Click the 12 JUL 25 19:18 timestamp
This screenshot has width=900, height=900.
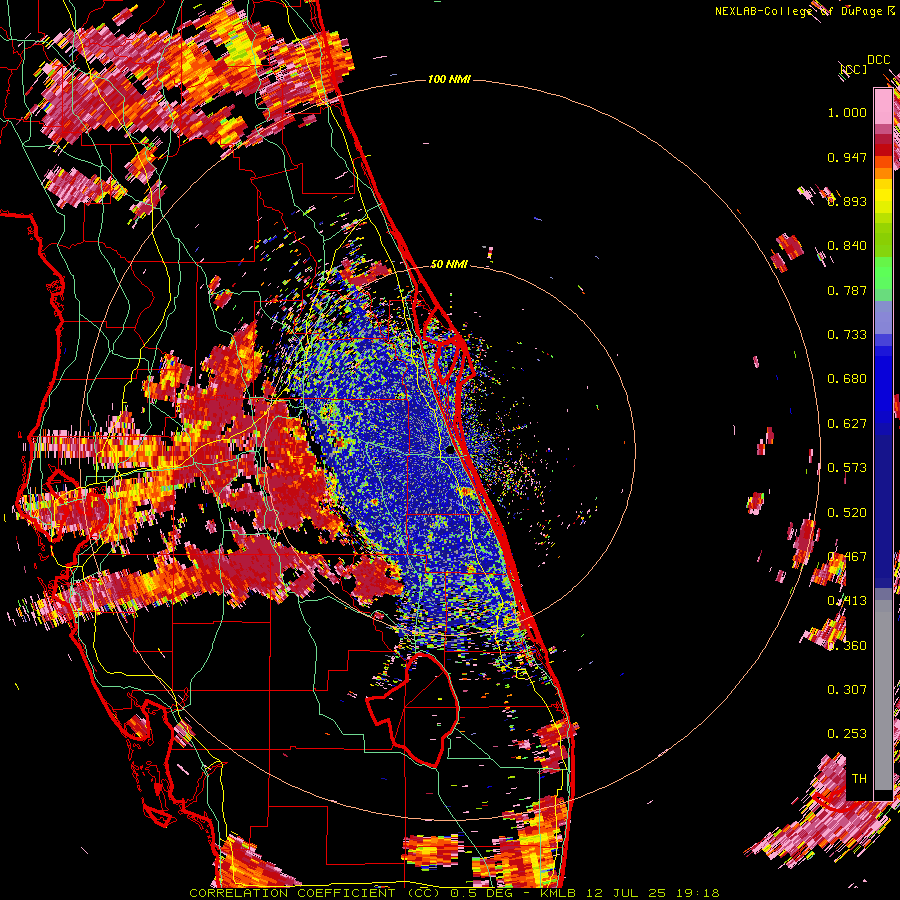pyautogui.click(x=653, y=893)
